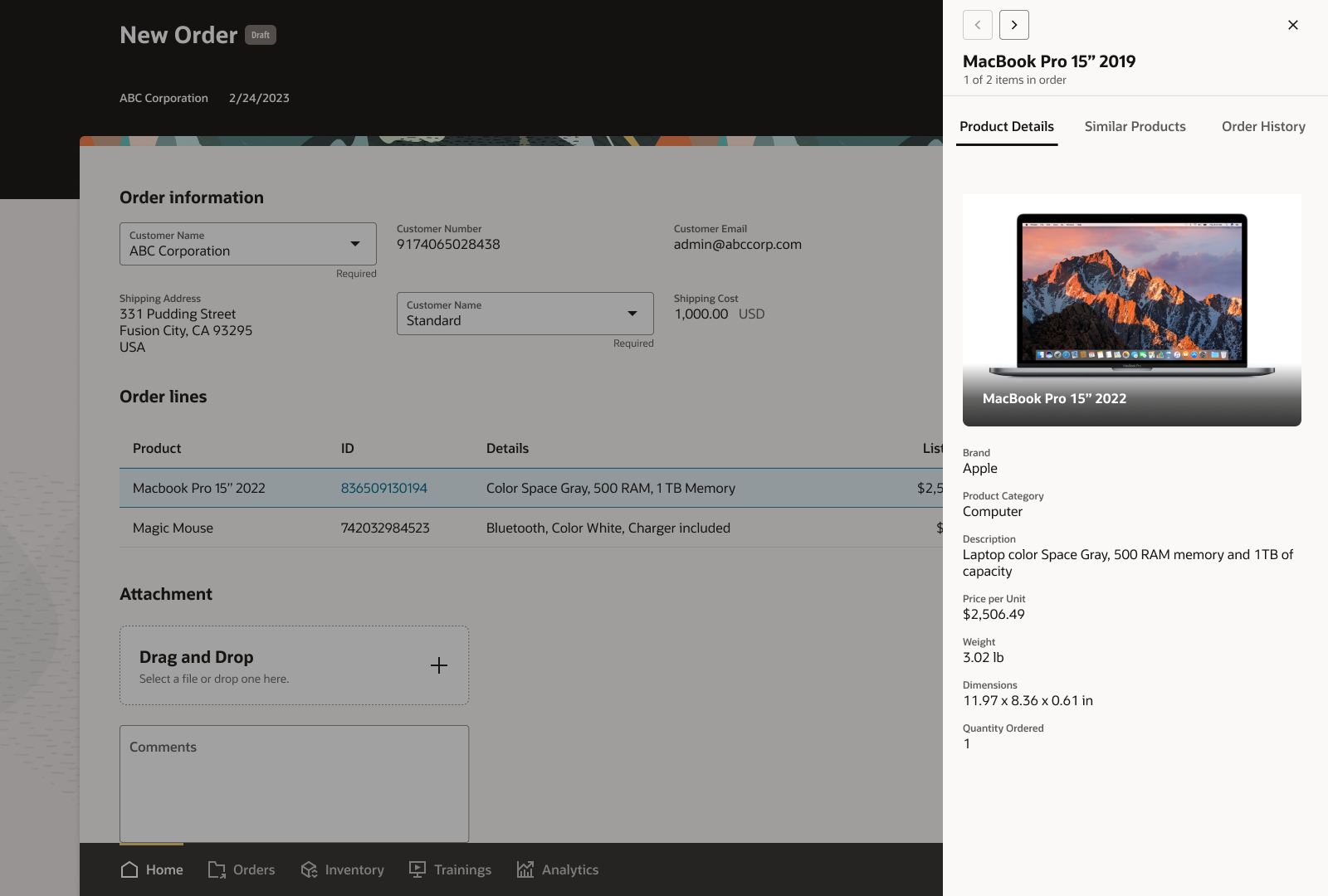Viewport: 1328px width, 896px height.
Task: Open Trainings in the bottom navigation
Action: (450, 869)
